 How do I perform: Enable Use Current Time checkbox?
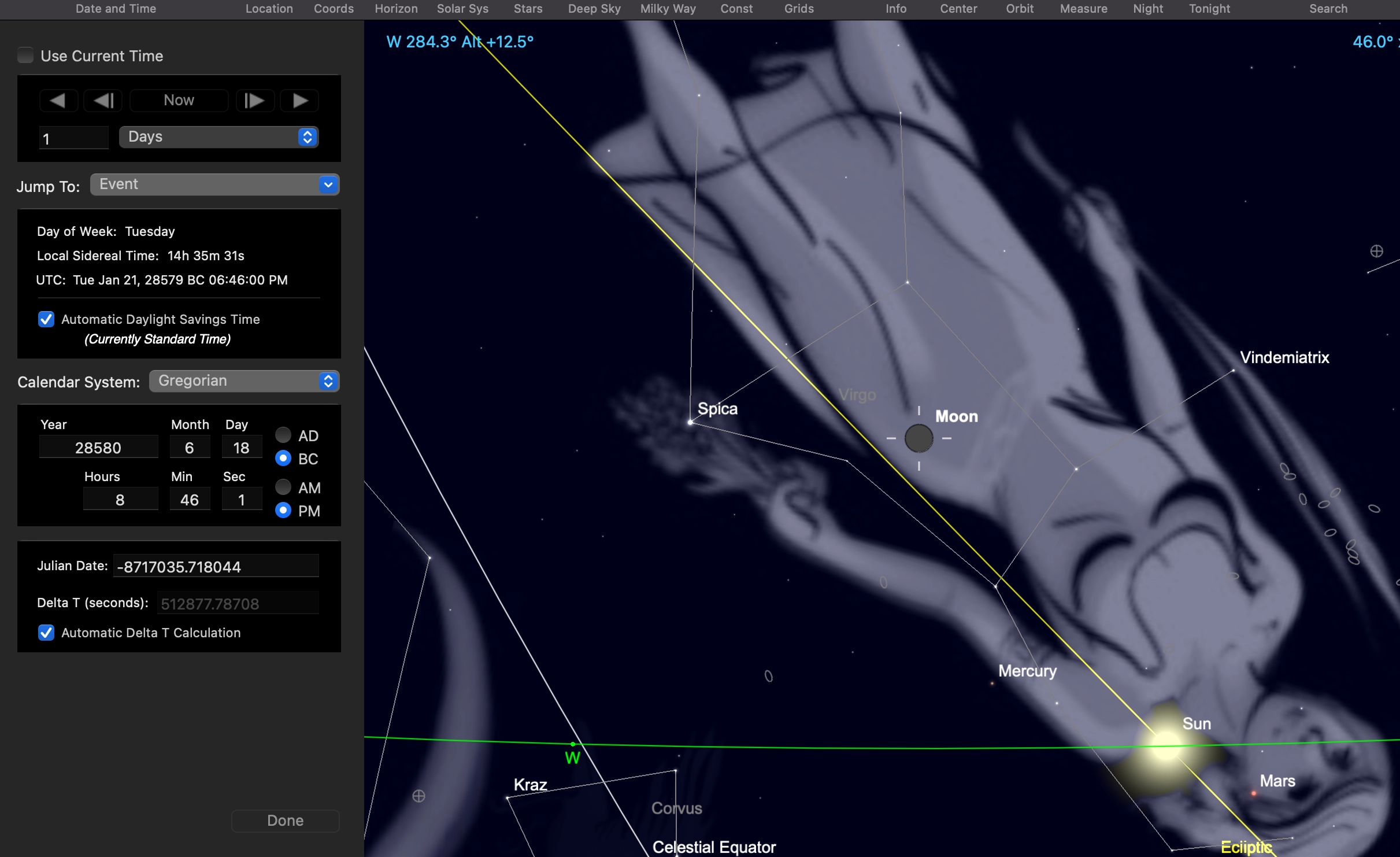coord(25,56)
